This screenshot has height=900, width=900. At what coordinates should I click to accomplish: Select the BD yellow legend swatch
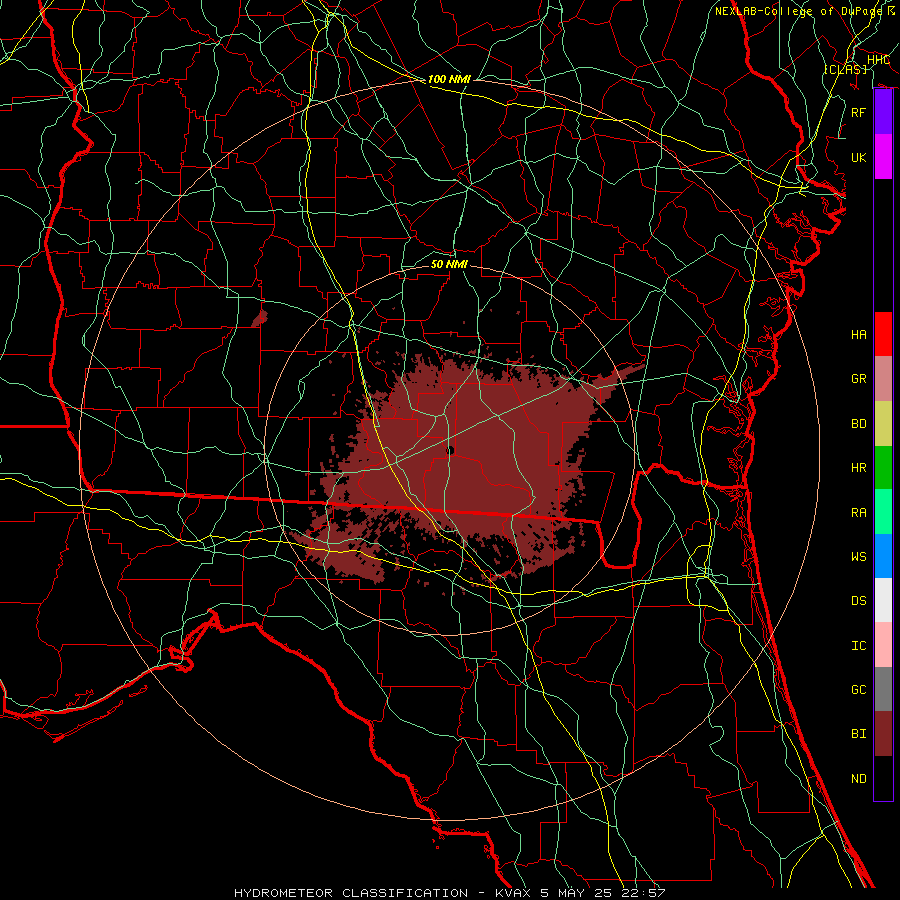883,424
